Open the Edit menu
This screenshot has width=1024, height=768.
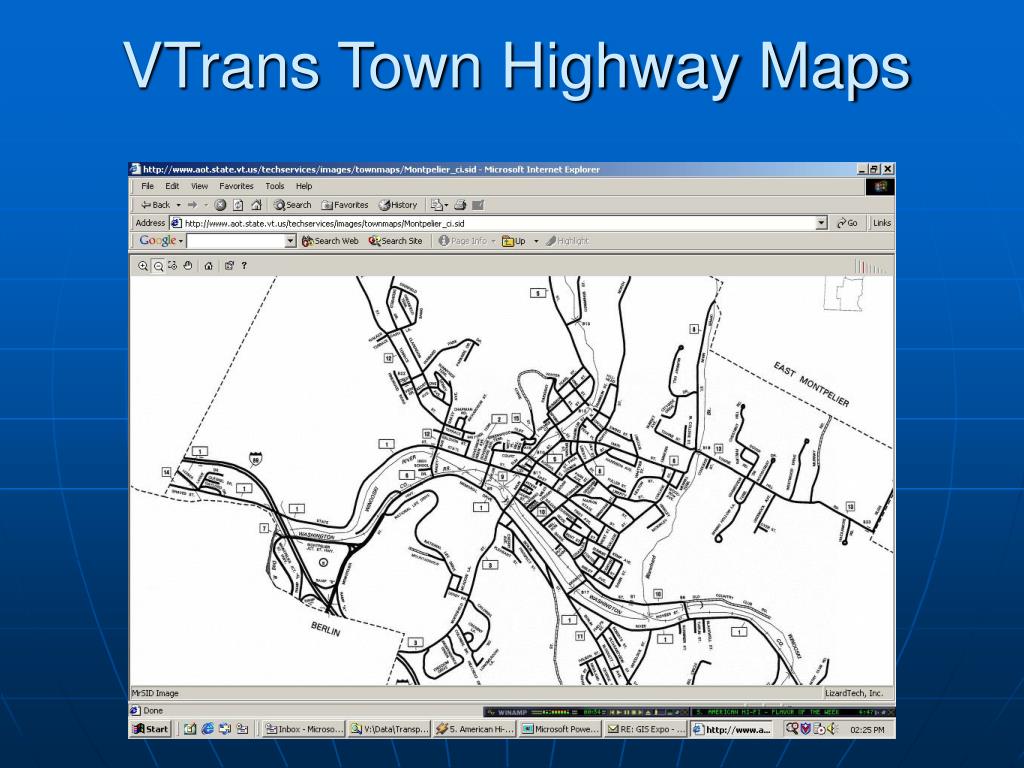point(172,186)
